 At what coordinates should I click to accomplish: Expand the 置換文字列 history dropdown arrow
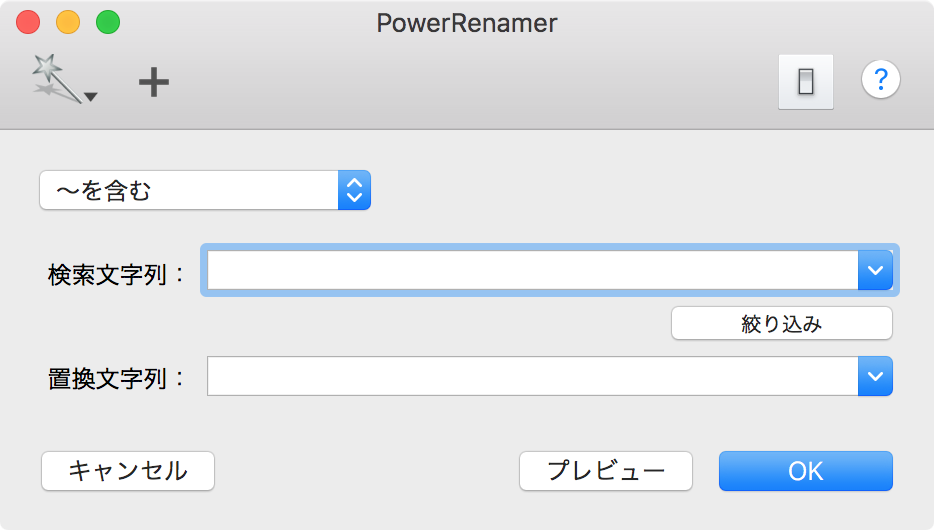click(875, 377)
